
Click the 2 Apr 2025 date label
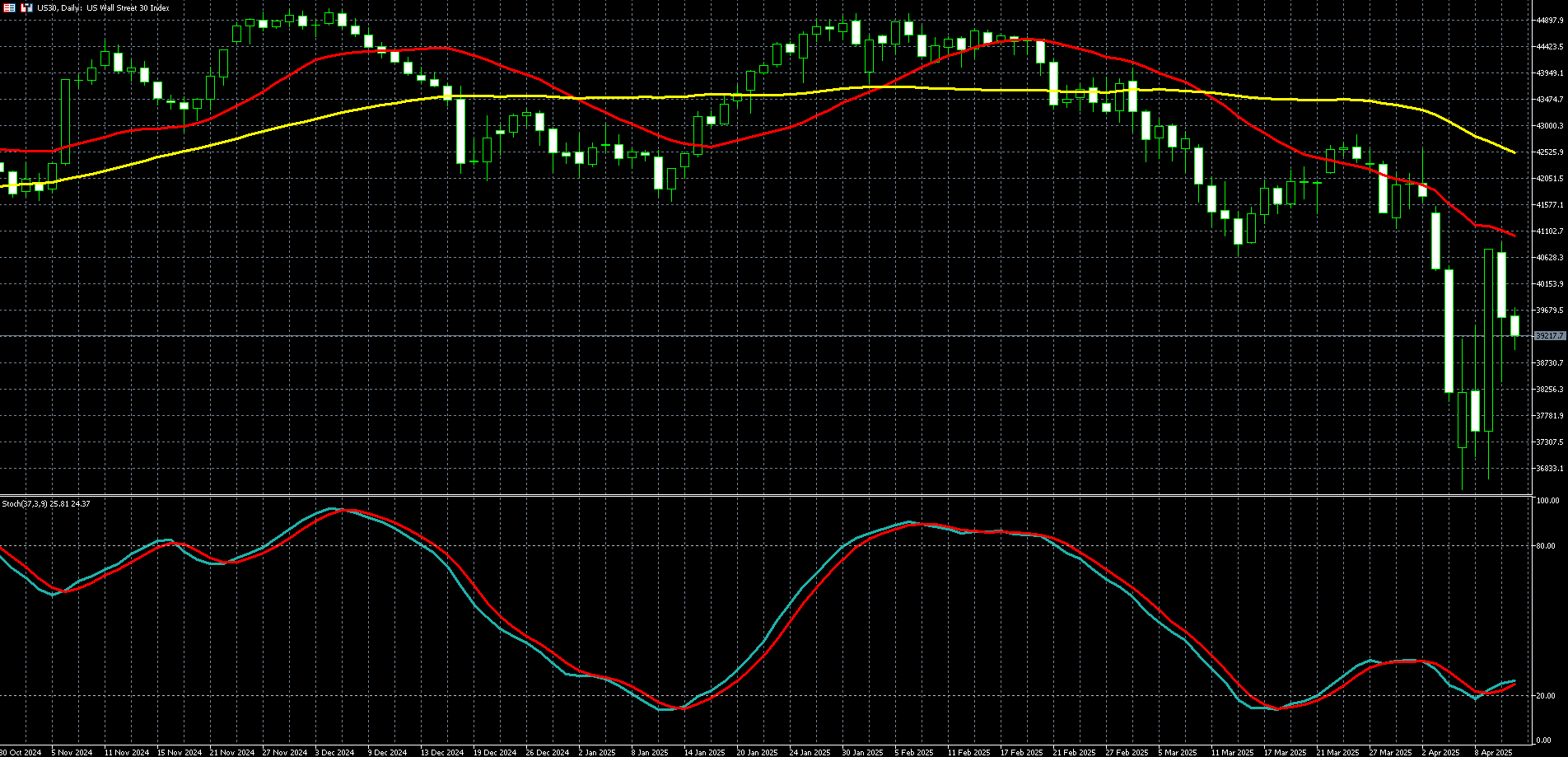pyautogui.click(x=1440, y=752)
